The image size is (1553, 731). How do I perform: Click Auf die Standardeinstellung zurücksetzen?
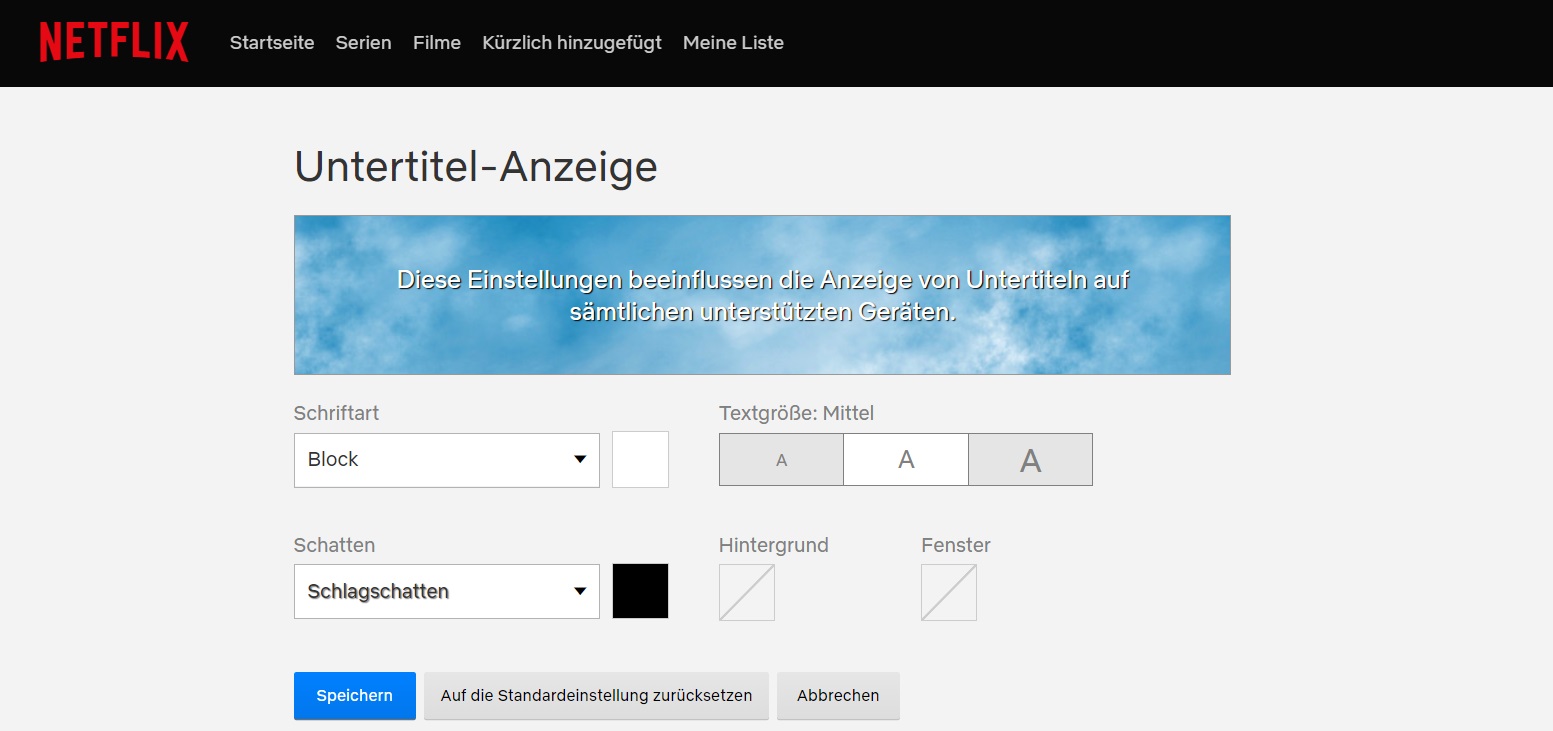point(596,695)
